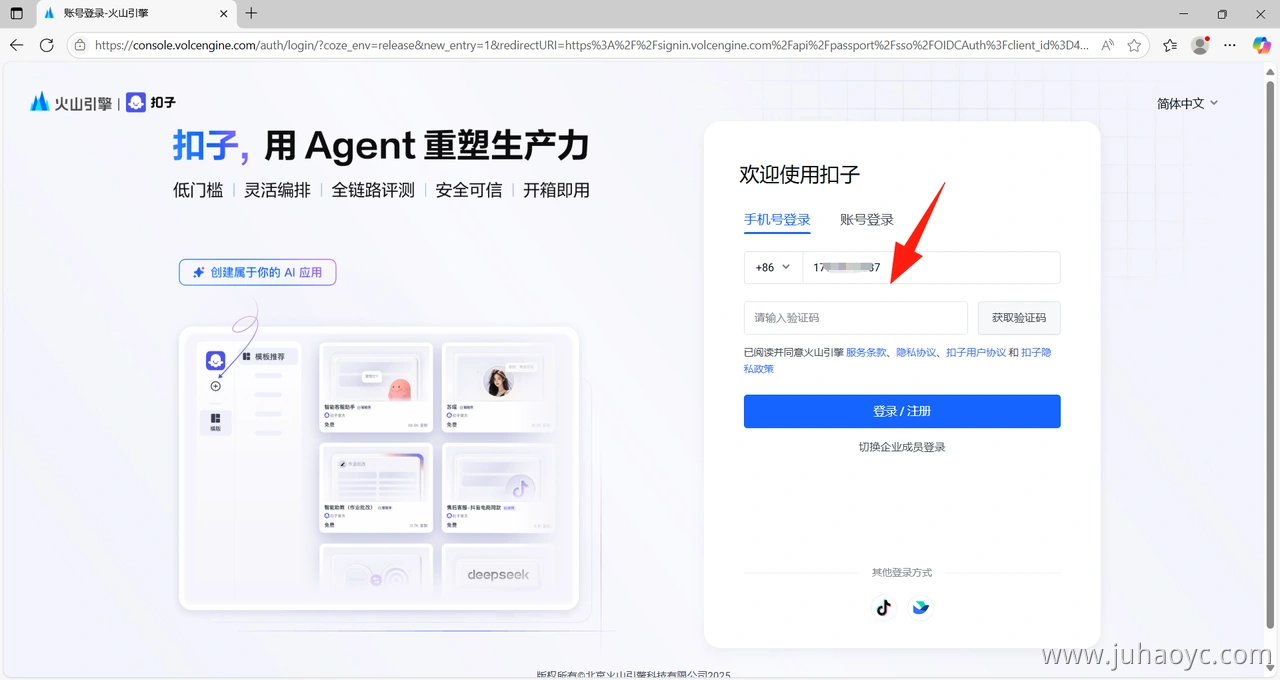Focus the phone number input field
This screenshot has width=1280, height=680.
931,268
